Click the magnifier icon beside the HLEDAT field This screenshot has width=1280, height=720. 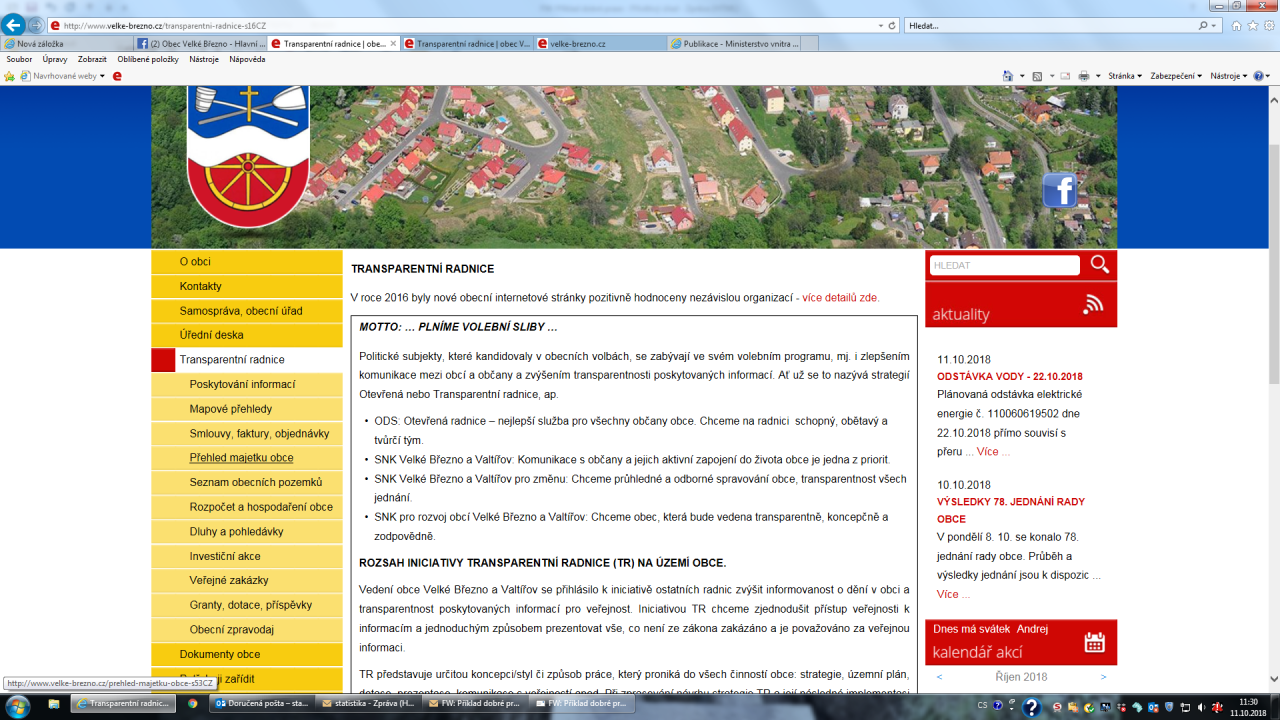coord(1099,265)
